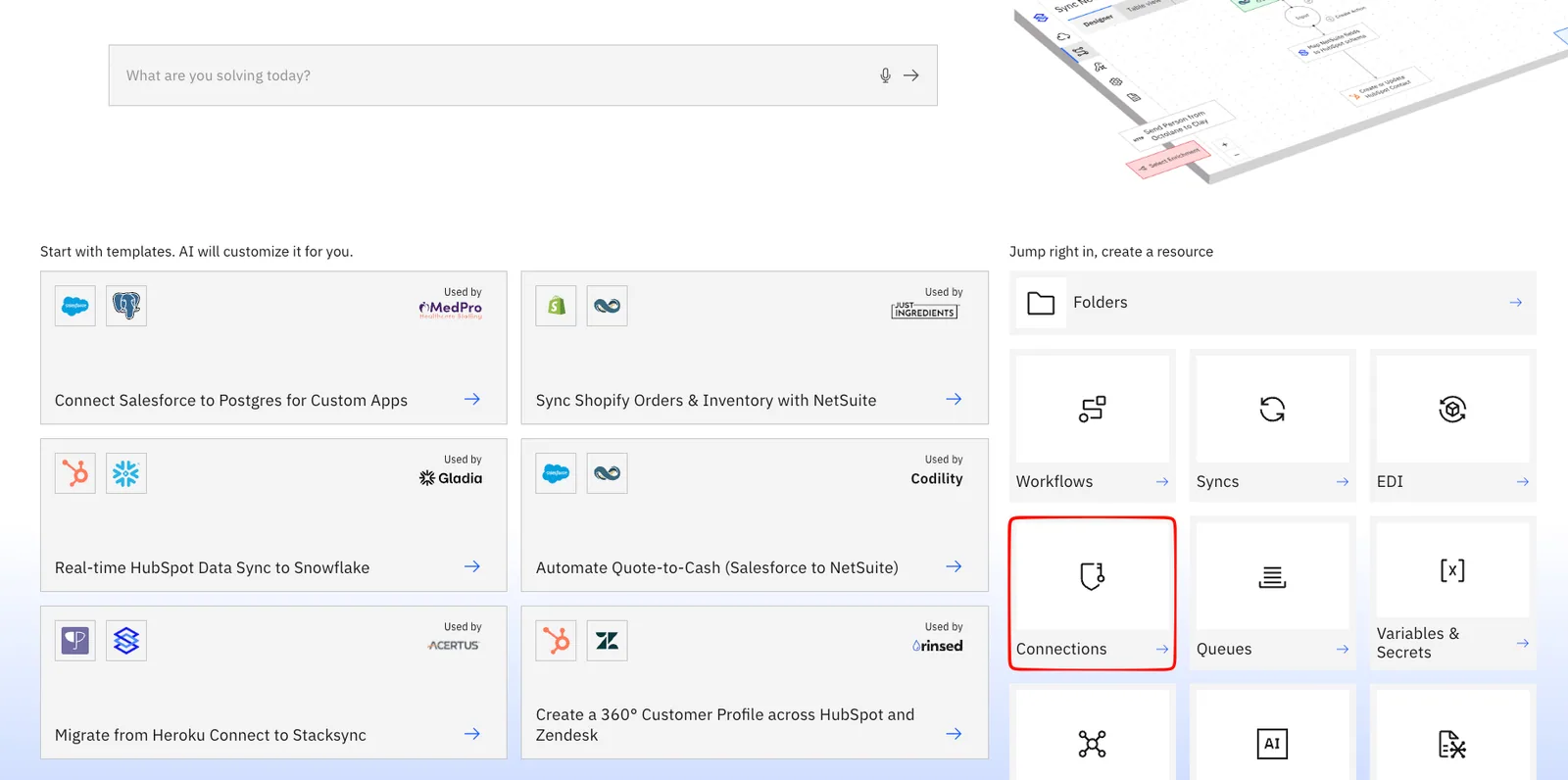Open the Queues resource label
Viewport: 1568px width, 780px height.
[x=1224, y=650]
